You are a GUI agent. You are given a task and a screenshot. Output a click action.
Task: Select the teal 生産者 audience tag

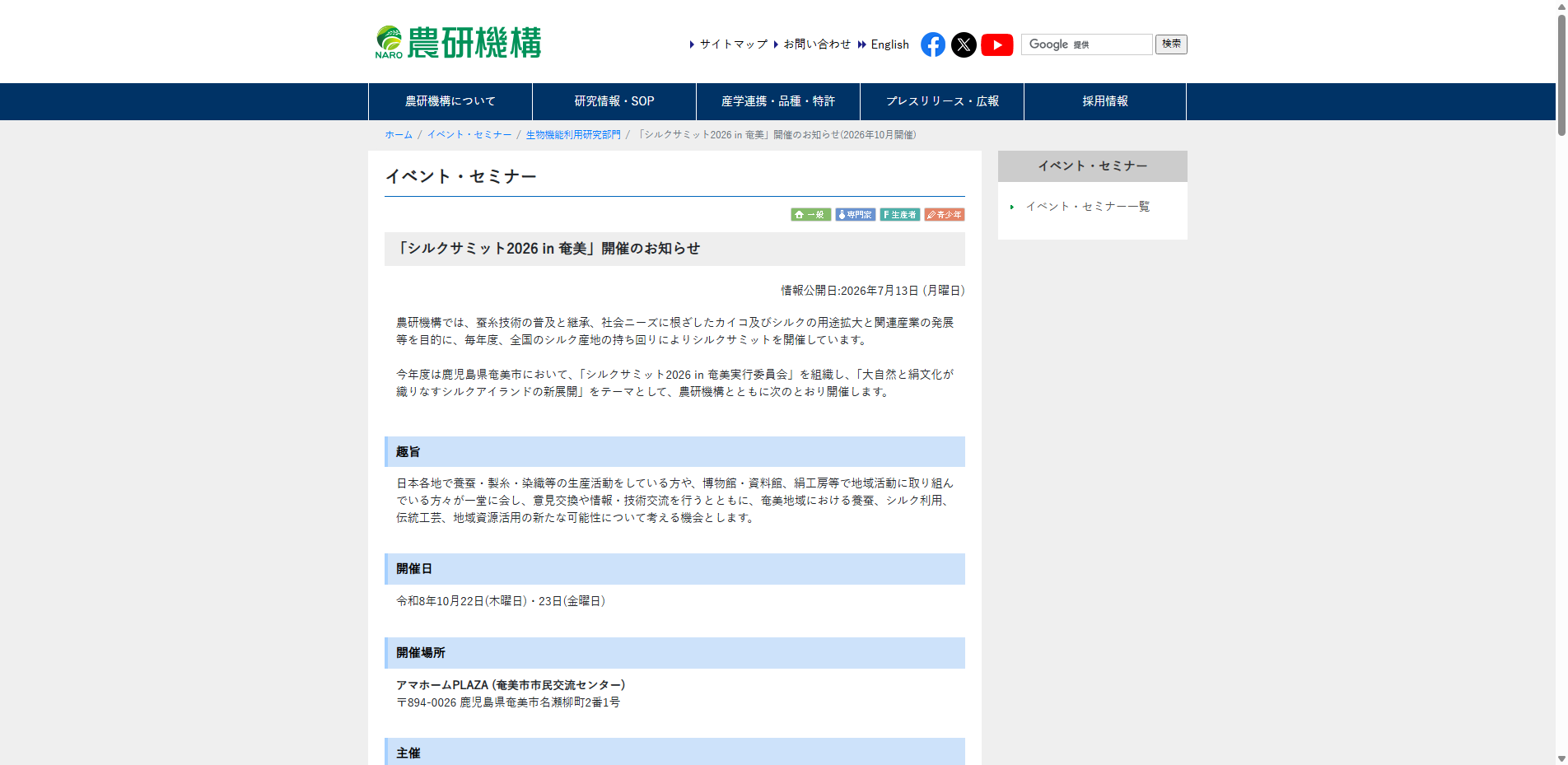(x=900, y=215)
